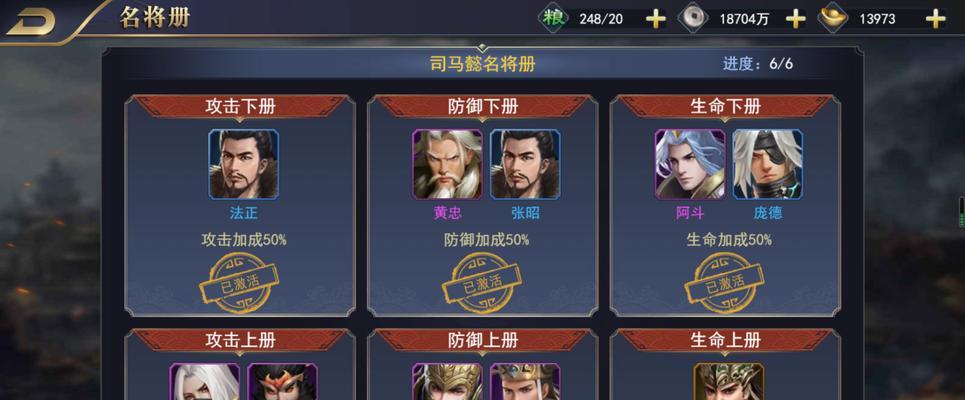965x400 pixels.
Task: Tap the gold ingot currency icon
Action: (x=833, y=18)
